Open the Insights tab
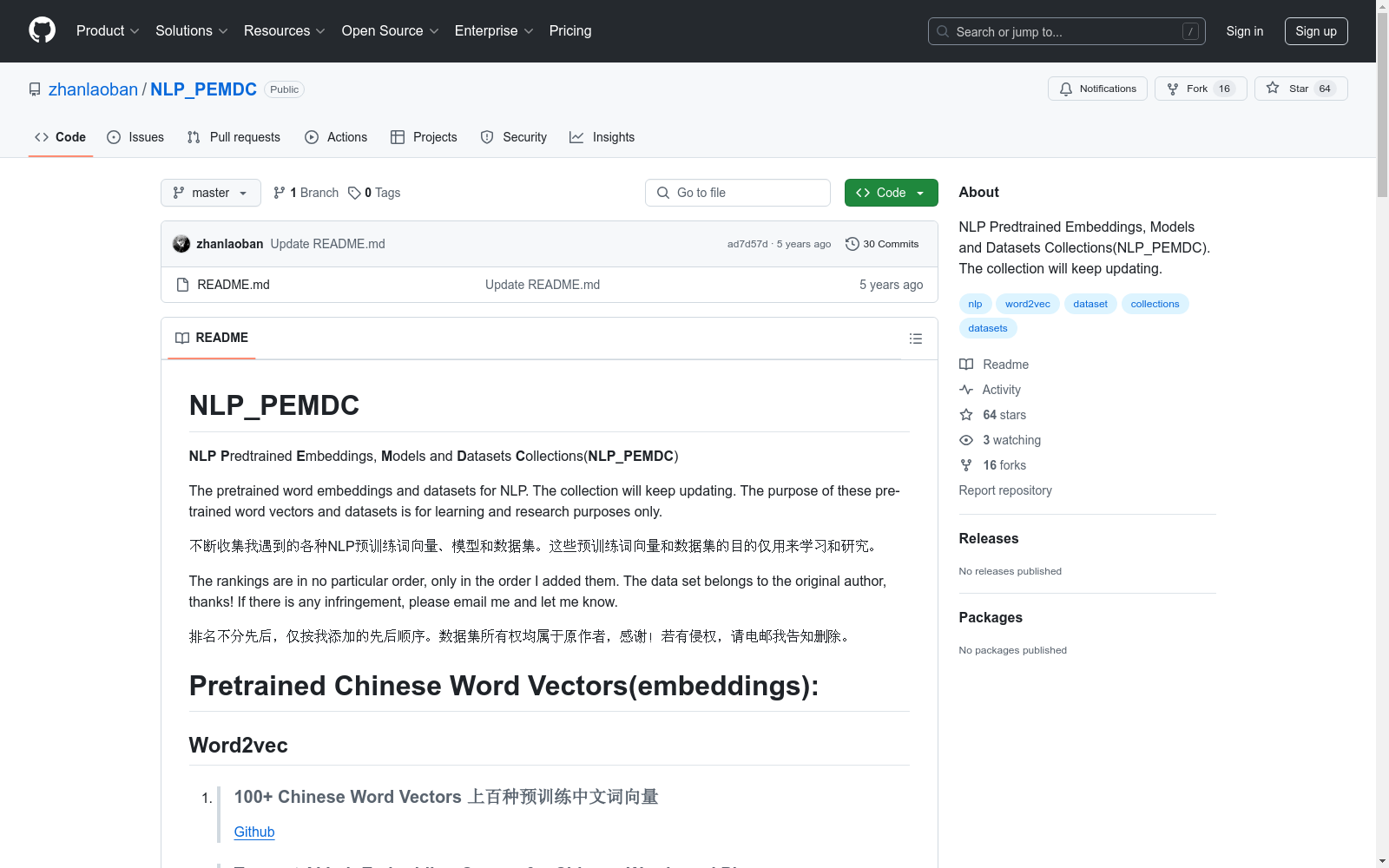Viewport: 1389px width, 868px height. (x=602, y=137)
